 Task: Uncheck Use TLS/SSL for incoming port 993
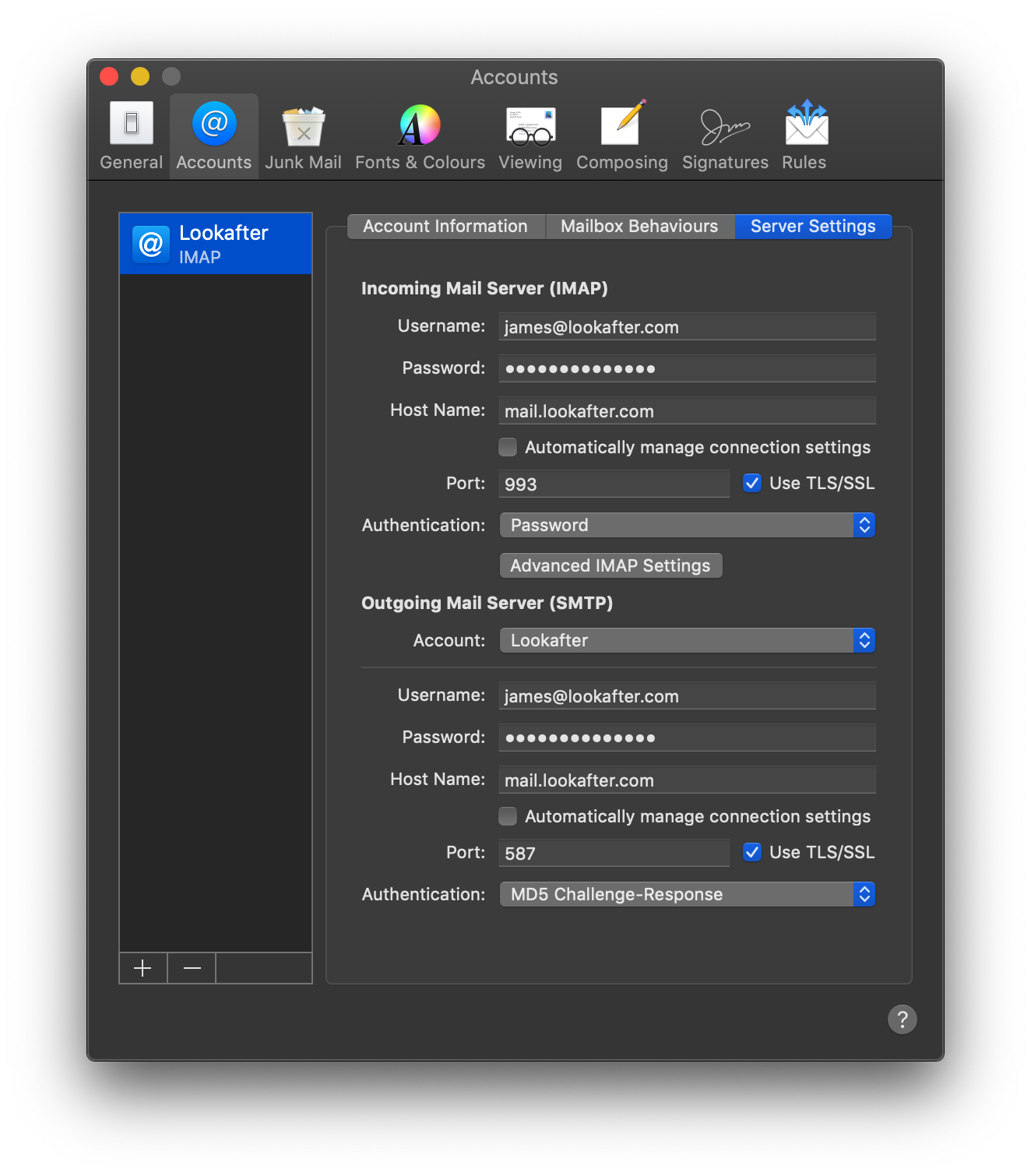(752, 483)
